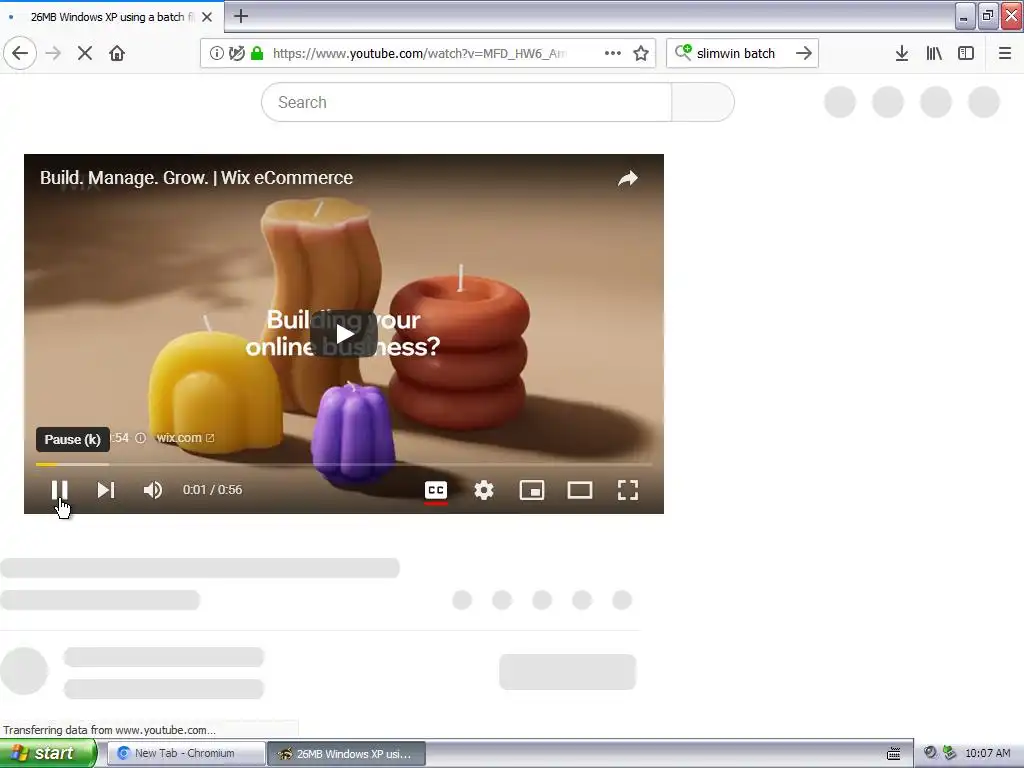Click the YouTube search submit button
1024x768 pixels.
[x=703, y=102]
